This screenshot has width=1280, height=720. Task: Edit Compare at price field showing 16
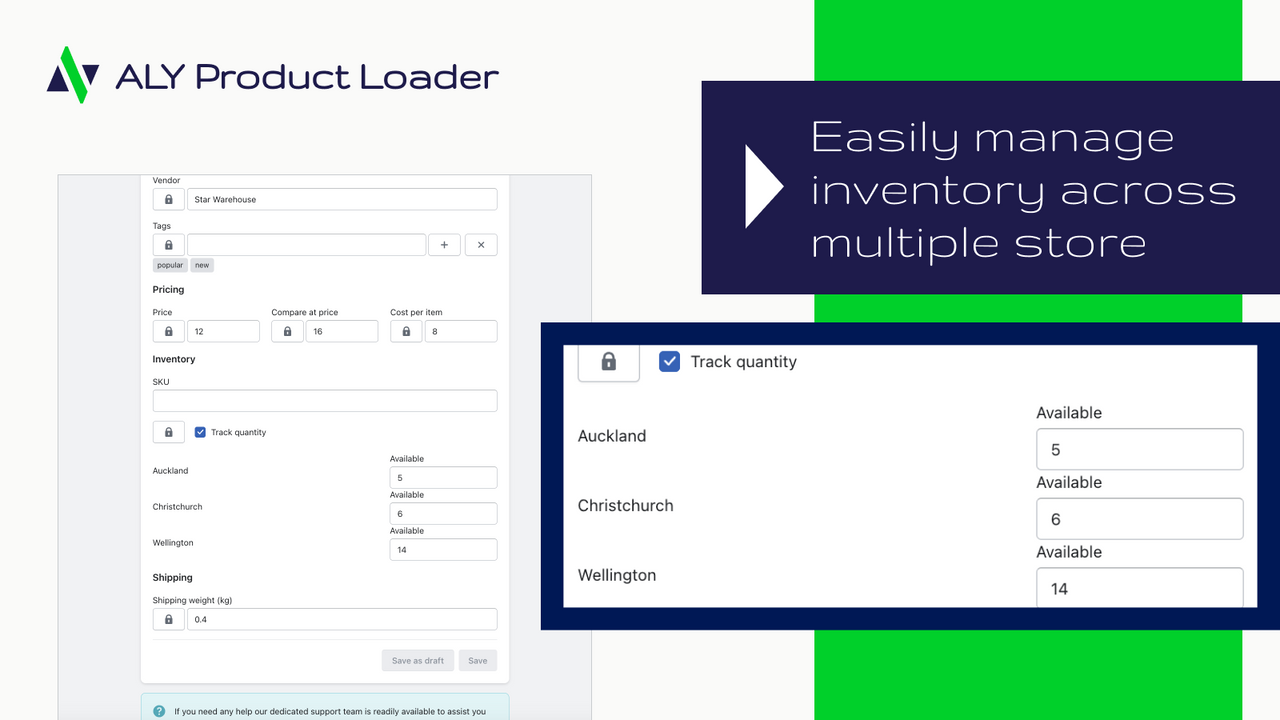pos(342,331)
